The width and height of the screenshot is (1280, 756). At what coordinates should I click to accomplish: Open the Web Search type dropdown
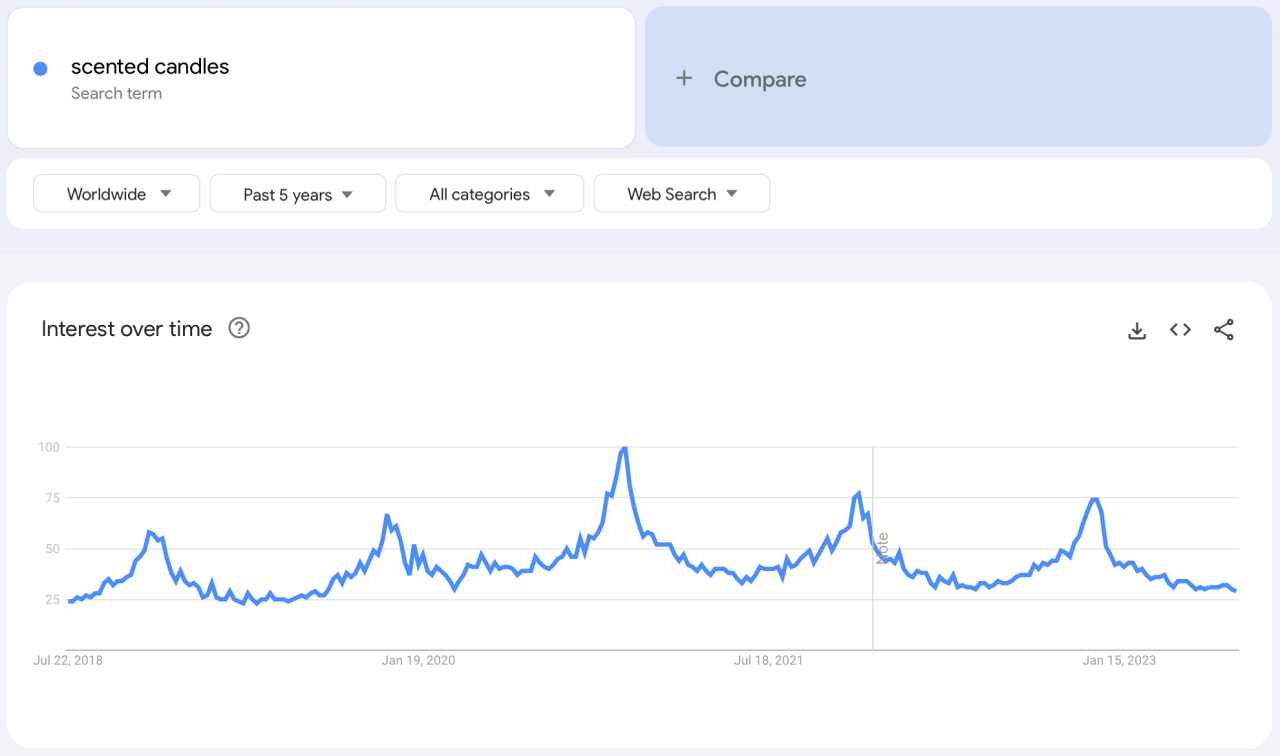[x=672, y=193]
